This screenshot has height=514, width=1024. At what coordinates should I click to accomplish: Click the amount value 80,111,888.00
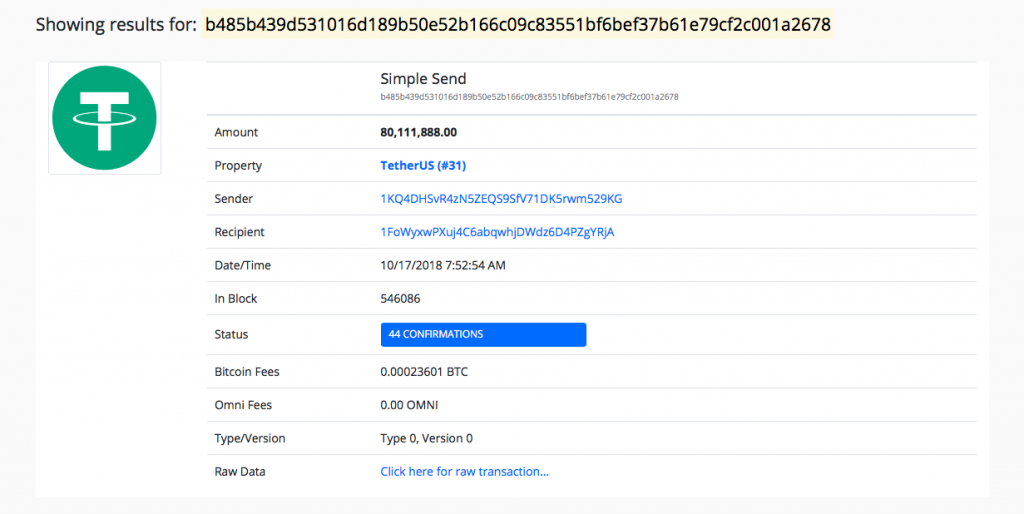point(419,132)
